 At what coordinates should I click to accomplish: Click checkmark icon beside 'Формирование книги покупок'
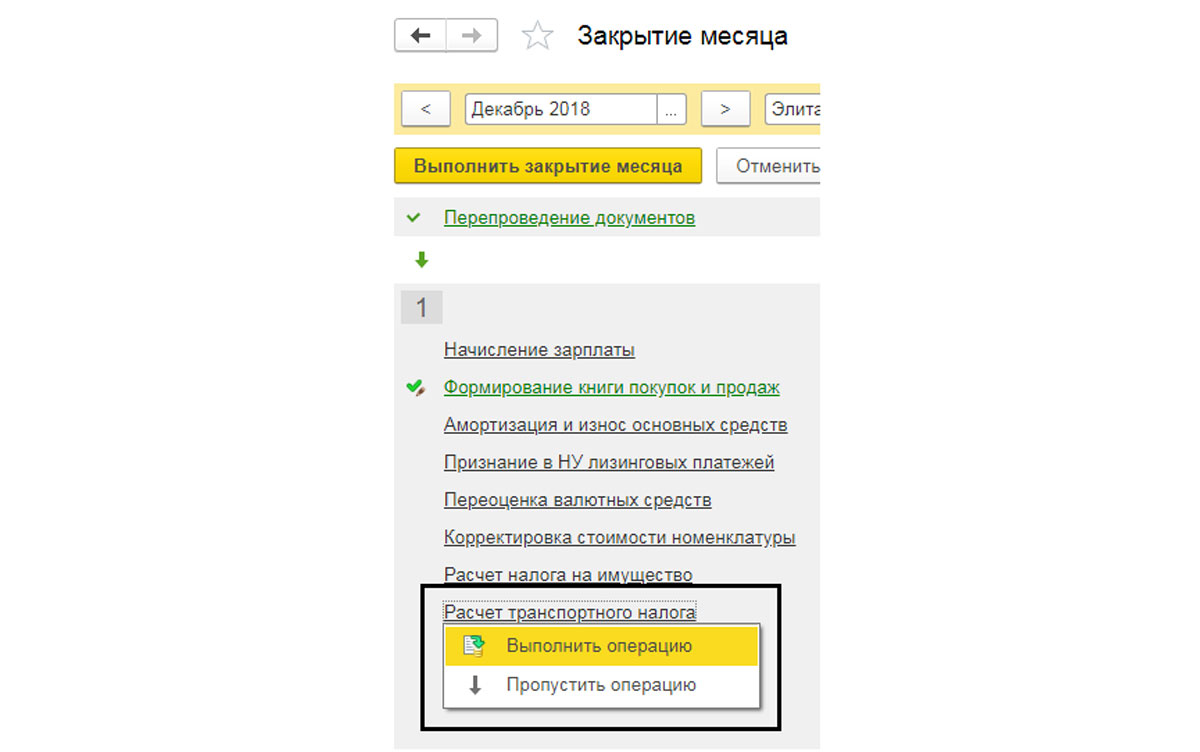416,388
